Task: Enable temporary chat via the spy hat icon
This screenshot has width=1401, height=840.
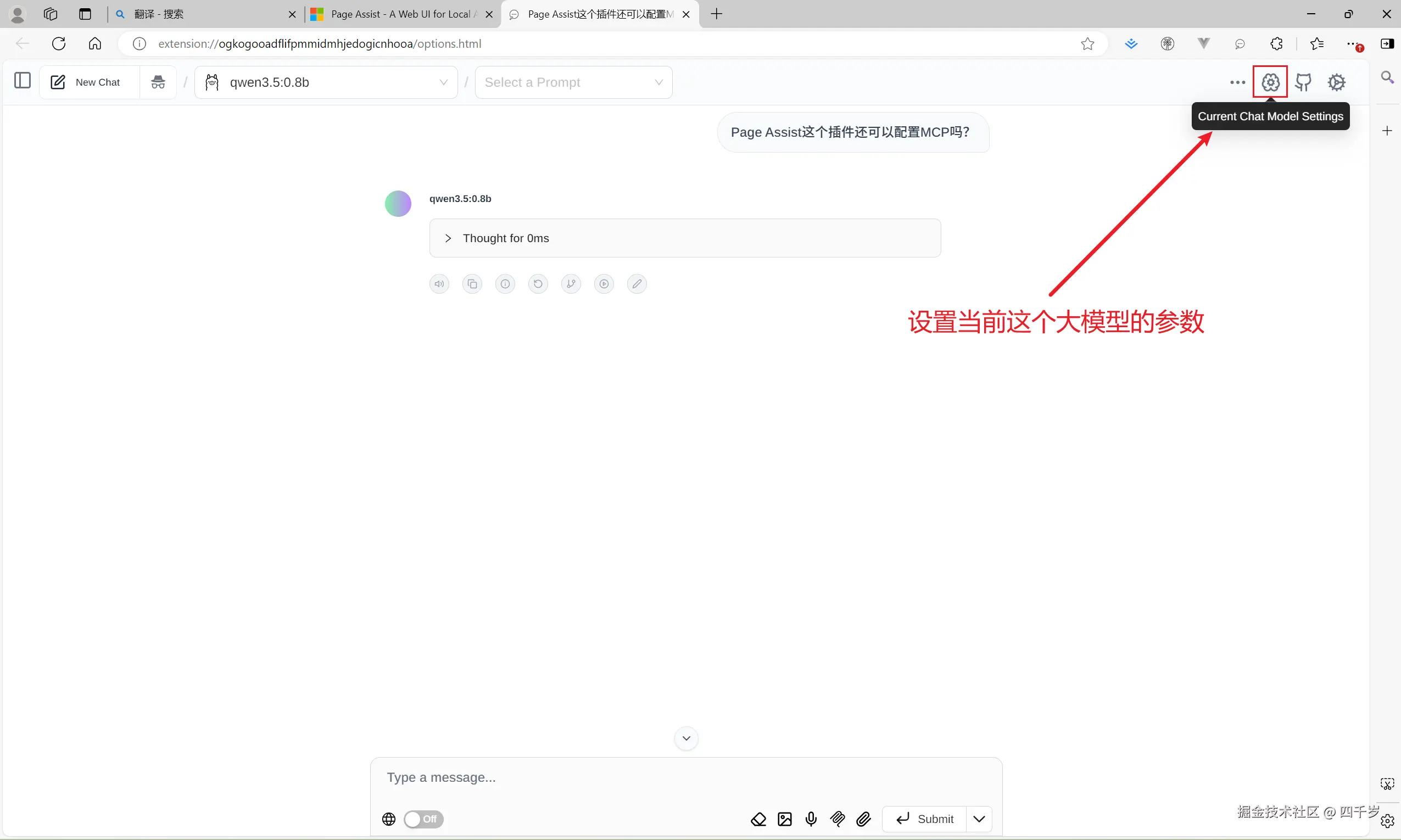Action: pos(158,81)
